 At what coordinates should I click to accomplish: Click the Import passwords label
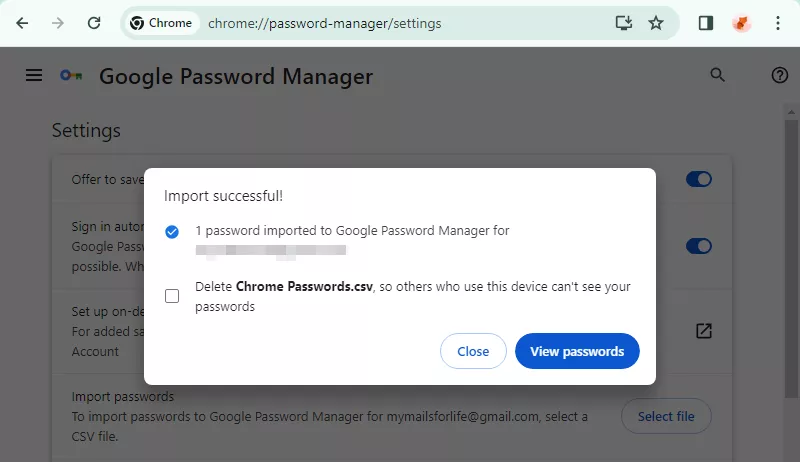tap(122, 396)
